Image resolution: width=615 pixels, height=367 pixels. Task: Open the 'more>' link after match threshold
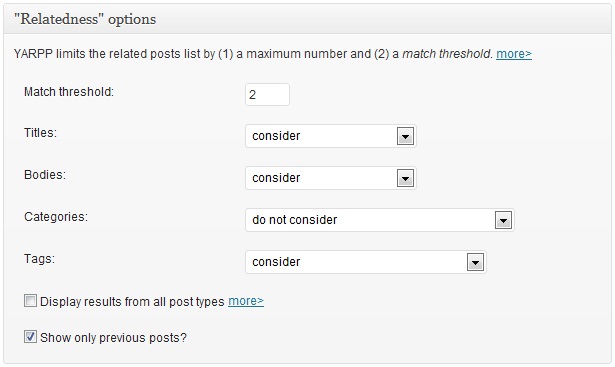(514, 54)
